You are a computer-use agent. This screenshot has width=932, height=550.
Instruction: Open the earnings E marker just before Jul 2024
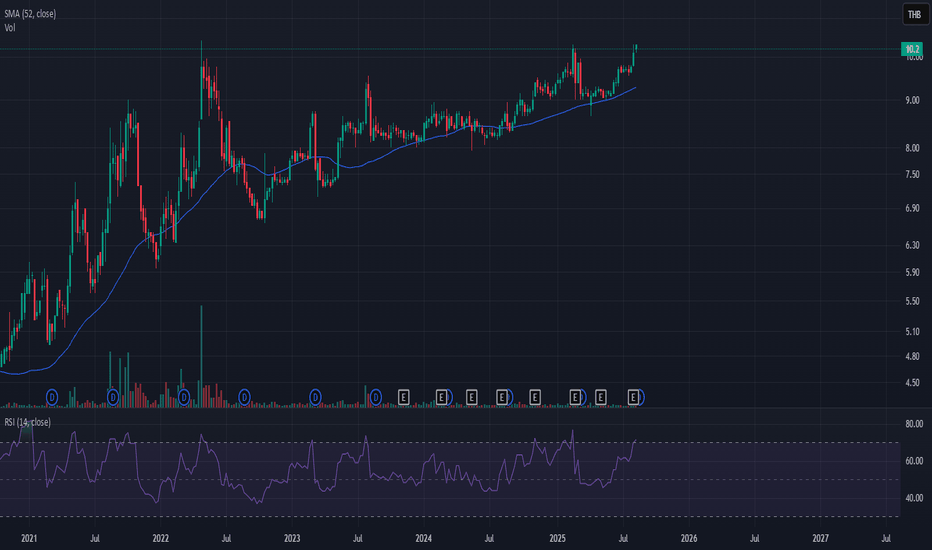pos(471,397)
